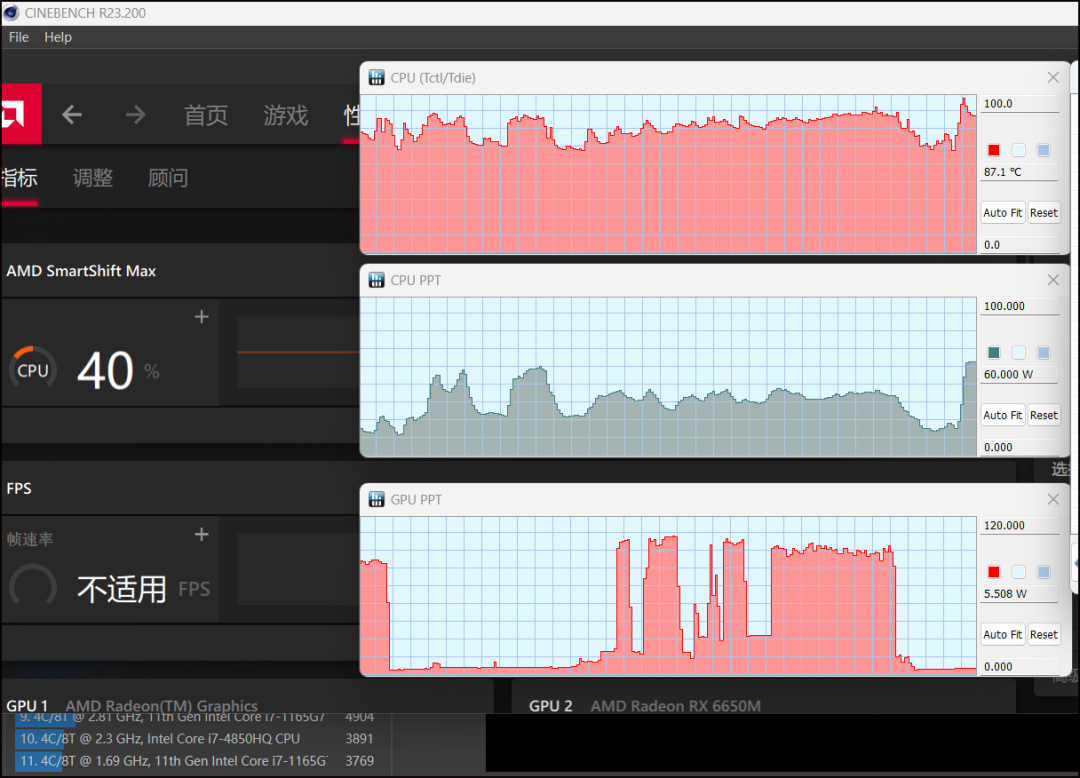Pick blue grid swatch in CPU PPT
This screenshot has height=778, width=1080.
point(1043,353)
